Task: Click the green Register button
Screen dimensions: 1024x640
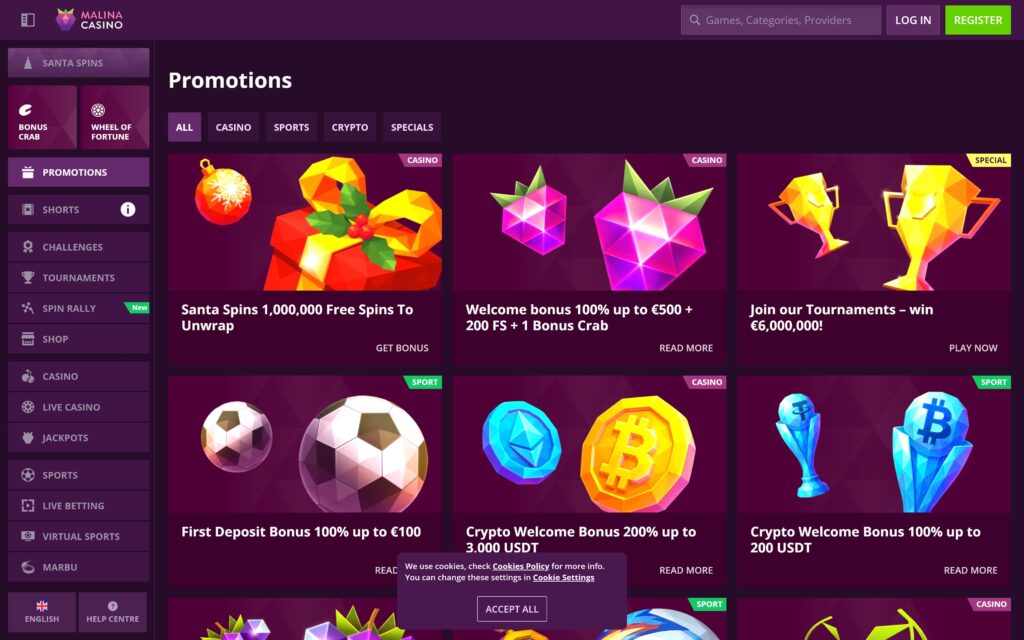Action: [x=978, y=20]
